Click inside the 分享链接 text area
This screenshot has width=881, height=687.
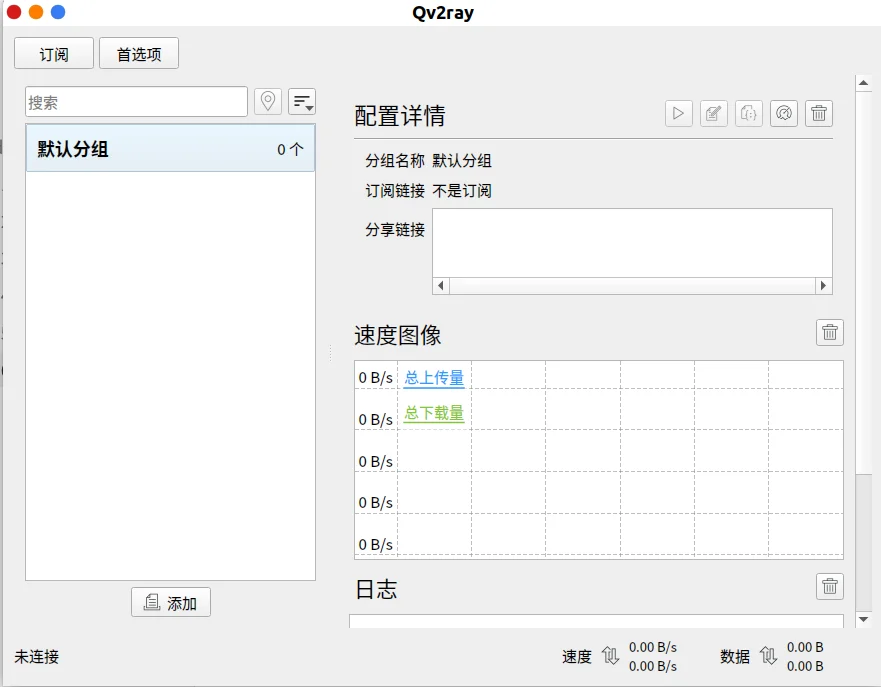pos(633,243)
